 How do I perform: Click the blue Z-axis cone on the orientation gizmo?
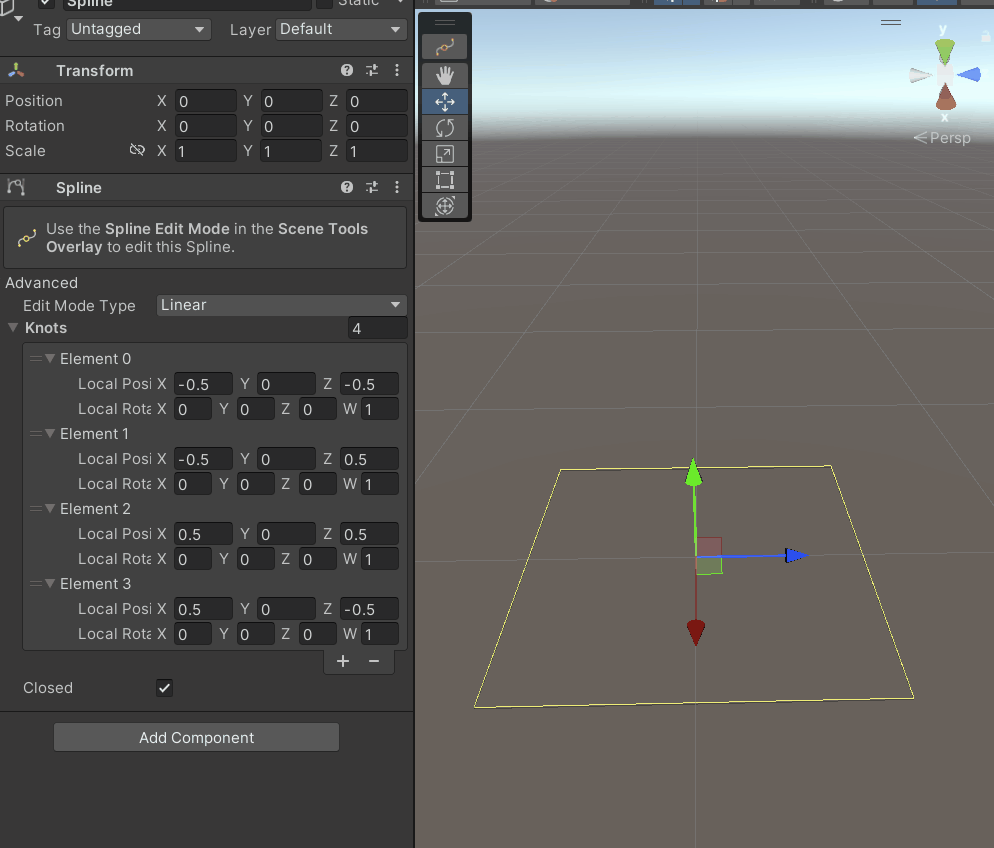tap(969, 75)
